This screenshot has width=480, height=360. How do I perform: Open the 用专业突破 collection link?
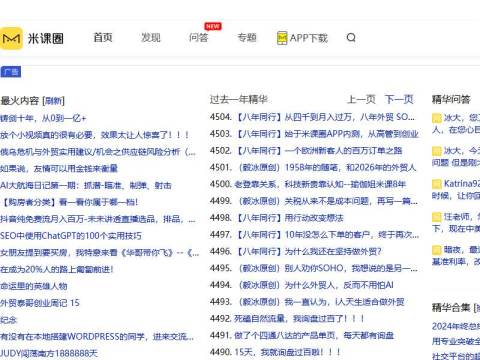(x=456, y=341)
